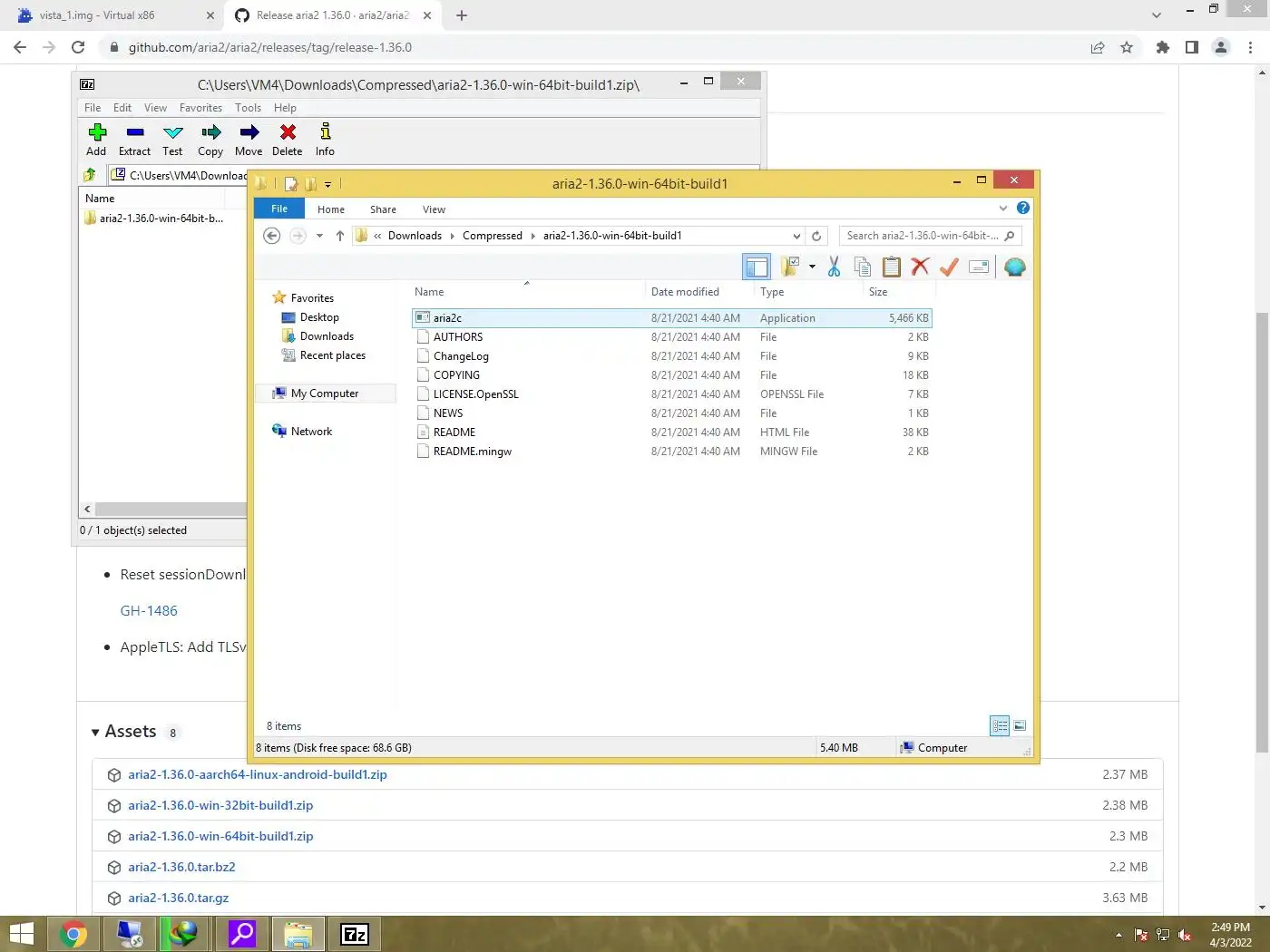1270x952 pixels.
Task: Open the address bar history dropdown
Action: [796, 236]
